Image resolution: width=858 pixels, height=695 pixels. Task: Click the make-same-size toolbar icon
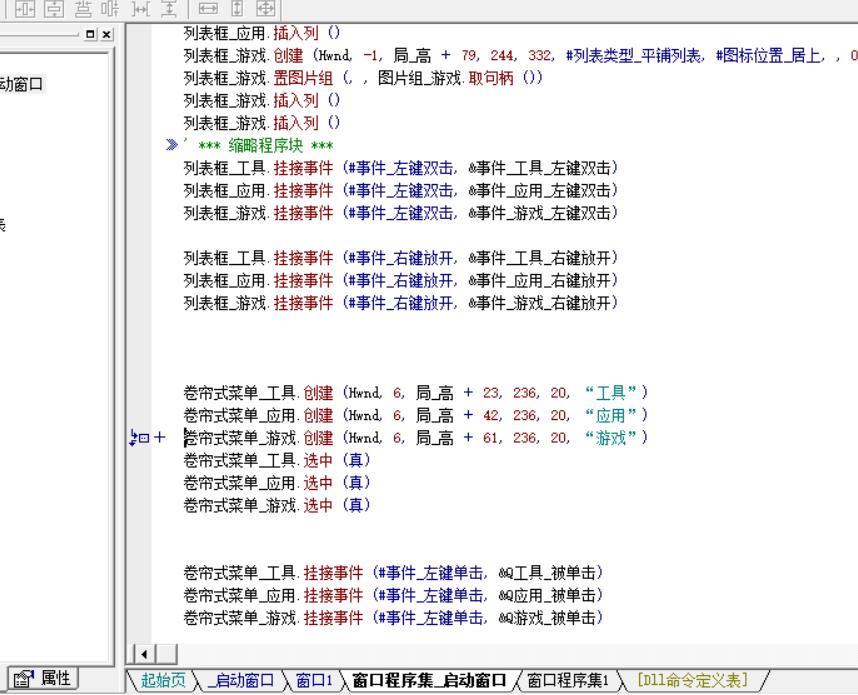265,9
